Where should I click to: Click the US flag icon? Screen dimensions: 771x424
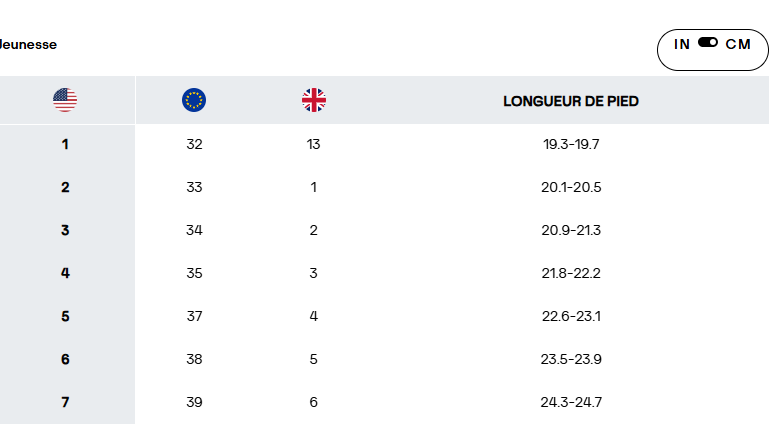pyautogui.click(x=65, y=100)
